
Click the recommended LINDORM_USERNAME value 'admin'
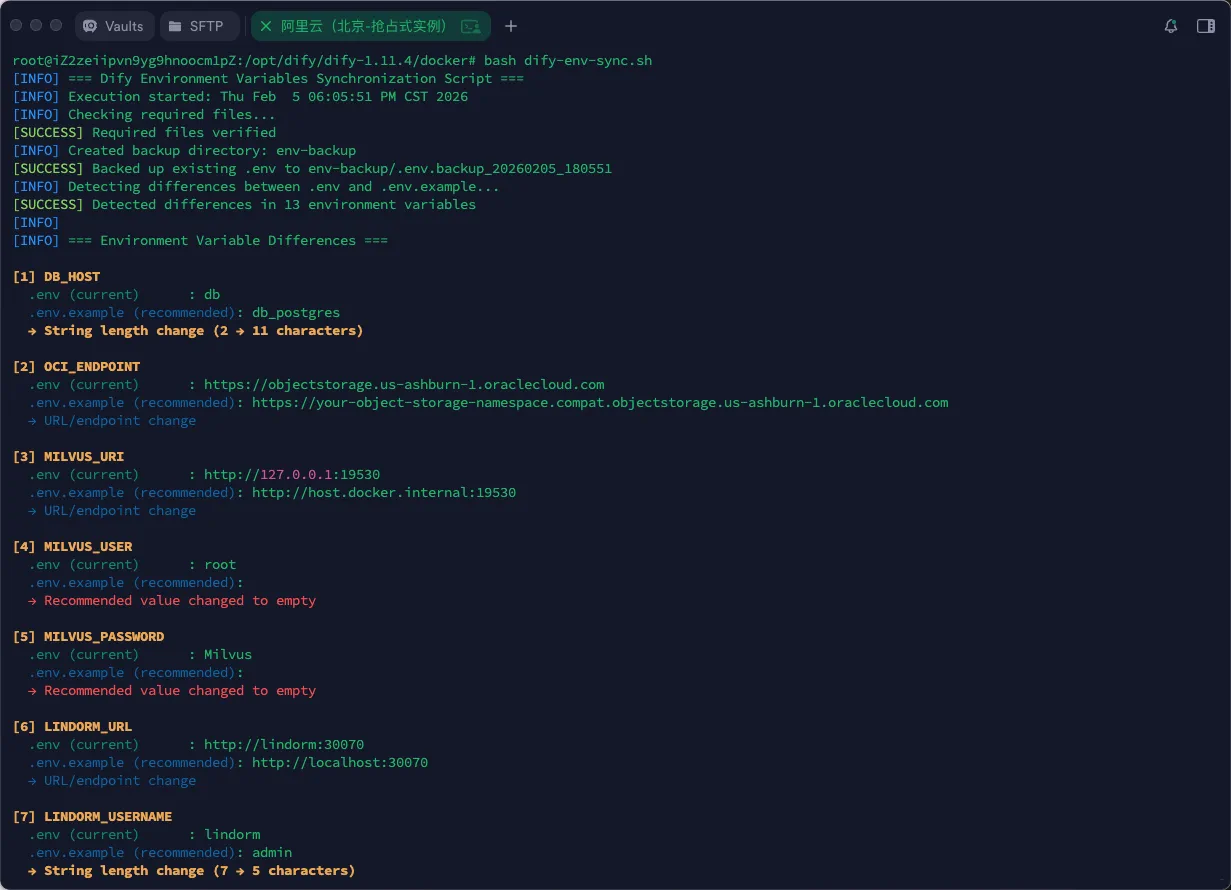tap(272, 852)
